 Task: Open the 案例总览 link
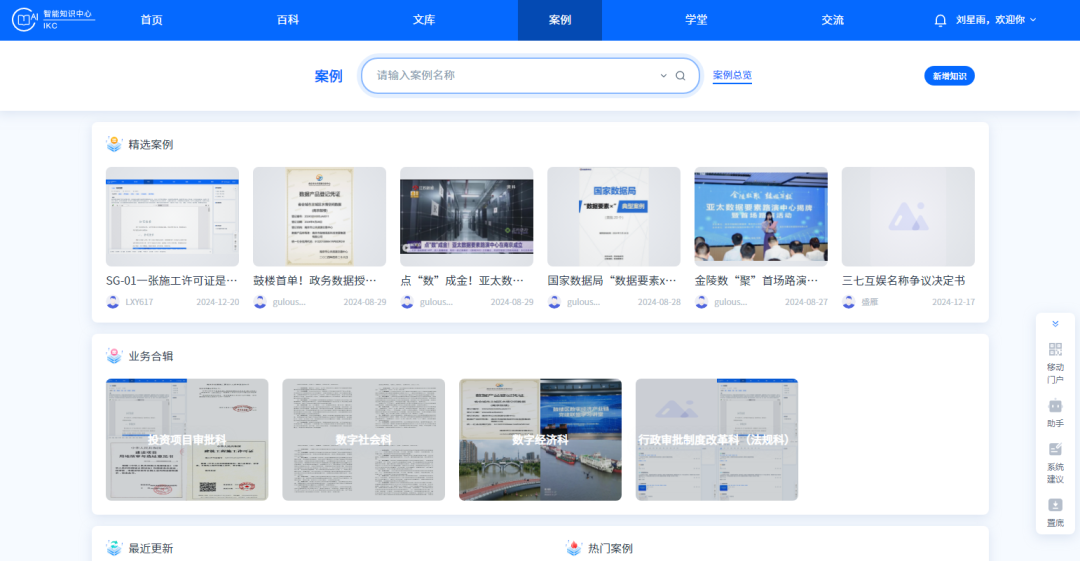pos(732,76)
